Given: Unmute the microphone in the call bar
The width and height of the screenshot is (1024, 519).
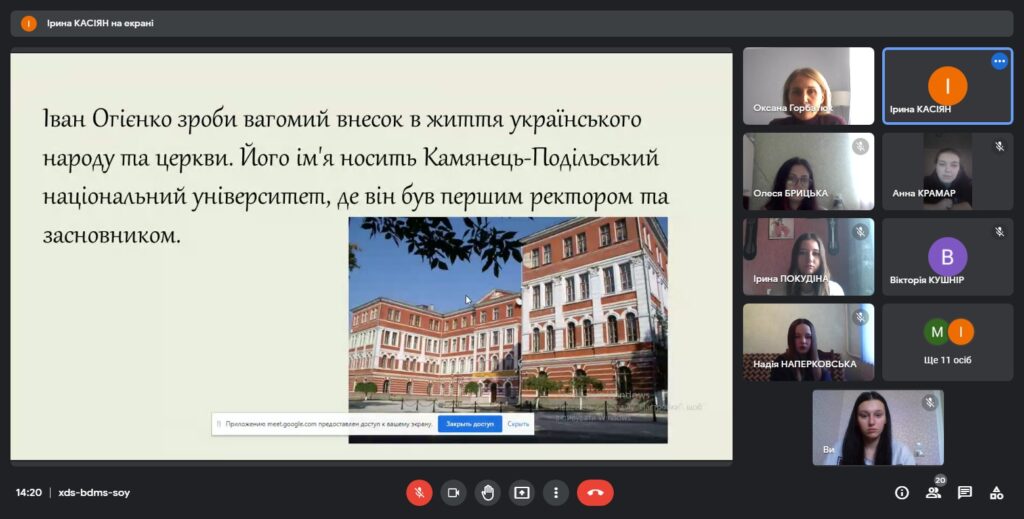Looking at the screenshot, I should (419, 492).
